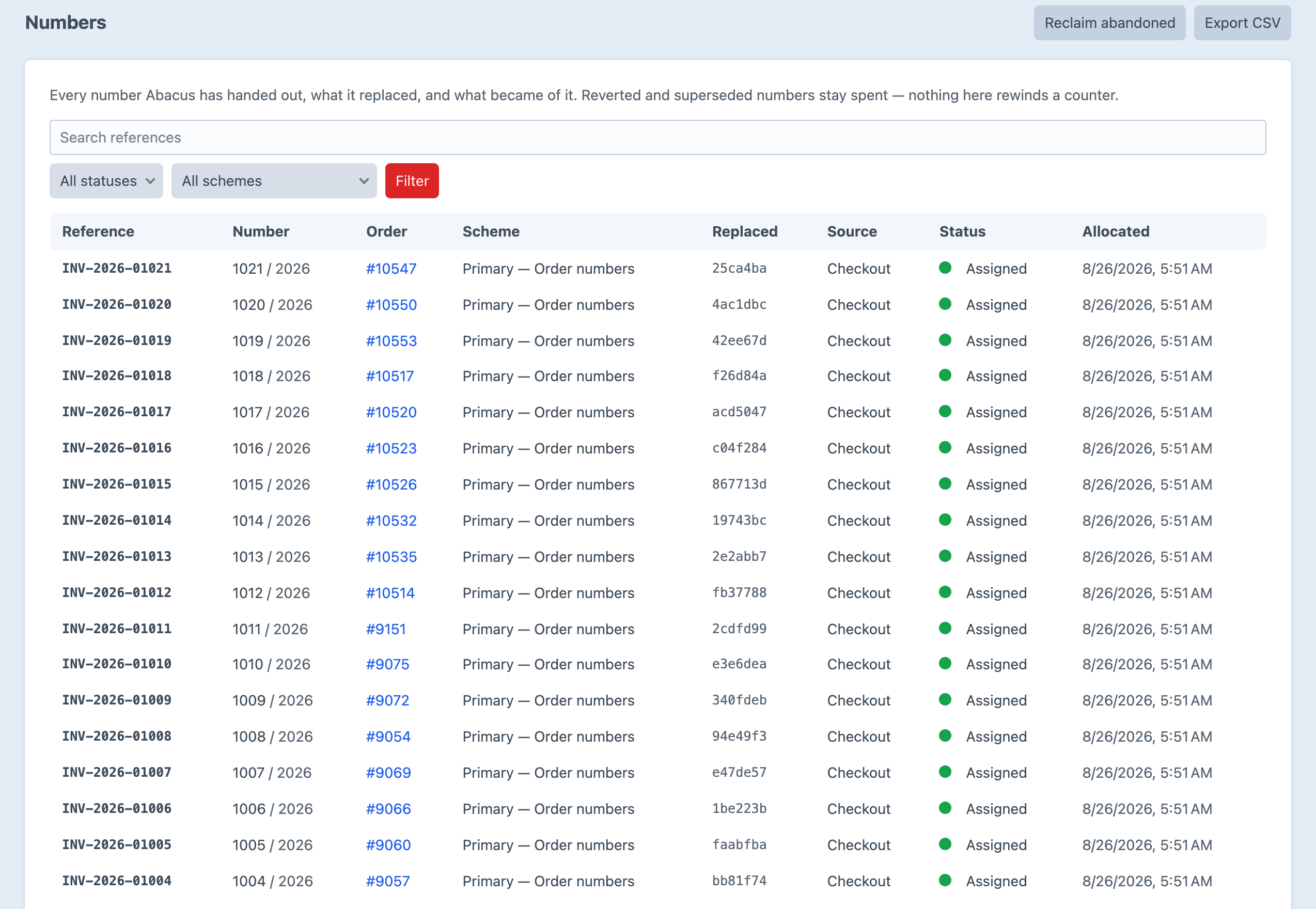
Task: Click the Replaced column header
Action: pos(745,231)
